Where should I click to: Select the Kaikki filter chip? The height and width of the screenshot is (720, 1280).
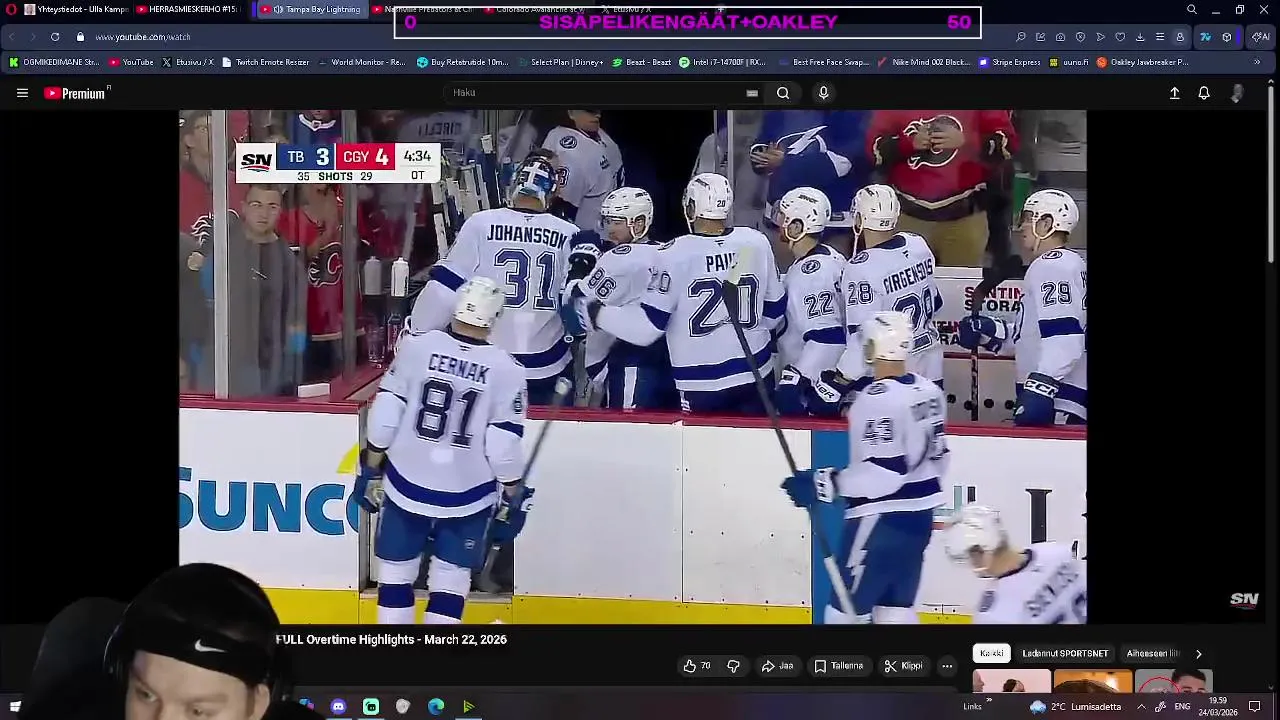(x=992, y=654)
